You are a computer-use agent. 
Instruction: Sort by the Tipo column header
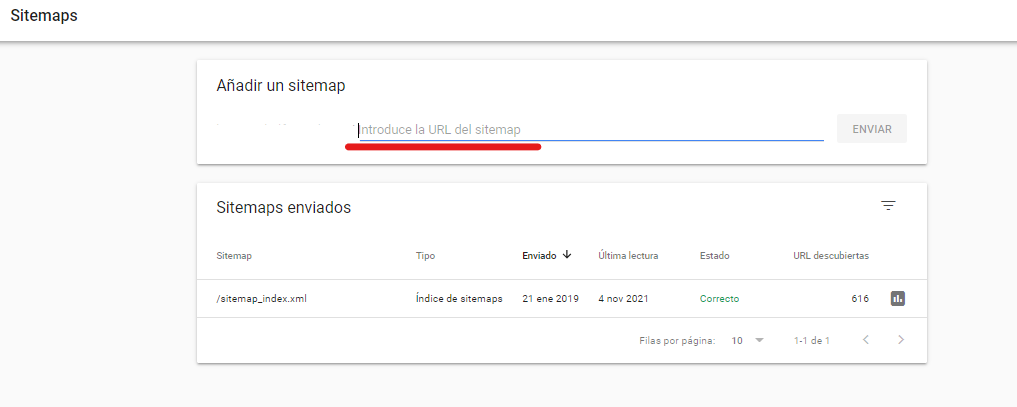(x=425, y=256)
